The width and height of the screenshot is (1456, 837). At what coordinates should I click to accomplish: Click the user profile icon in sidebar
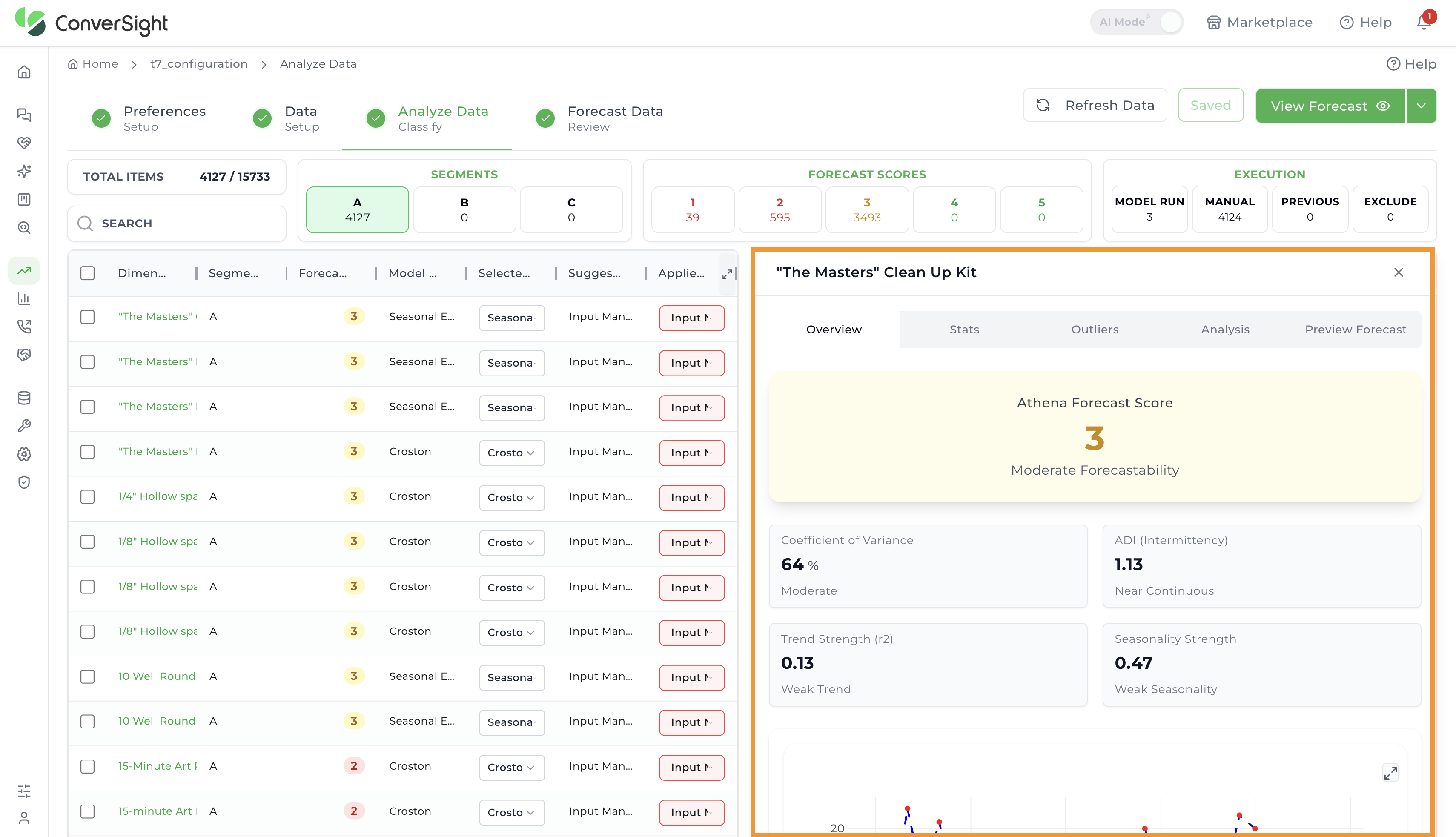coord(24,818)
